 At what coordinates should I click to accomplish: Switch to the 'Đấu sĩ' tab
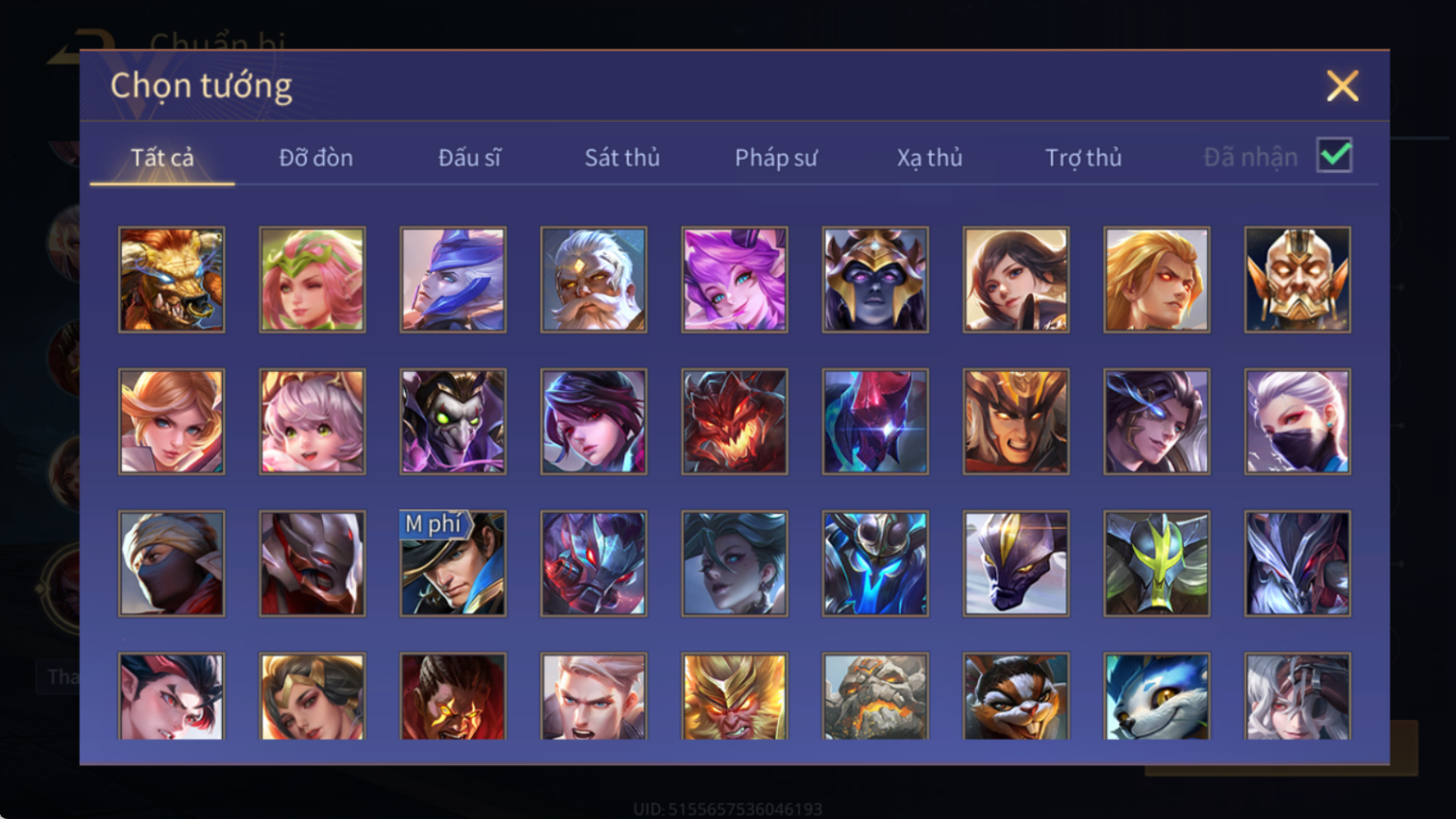[469, 158]
